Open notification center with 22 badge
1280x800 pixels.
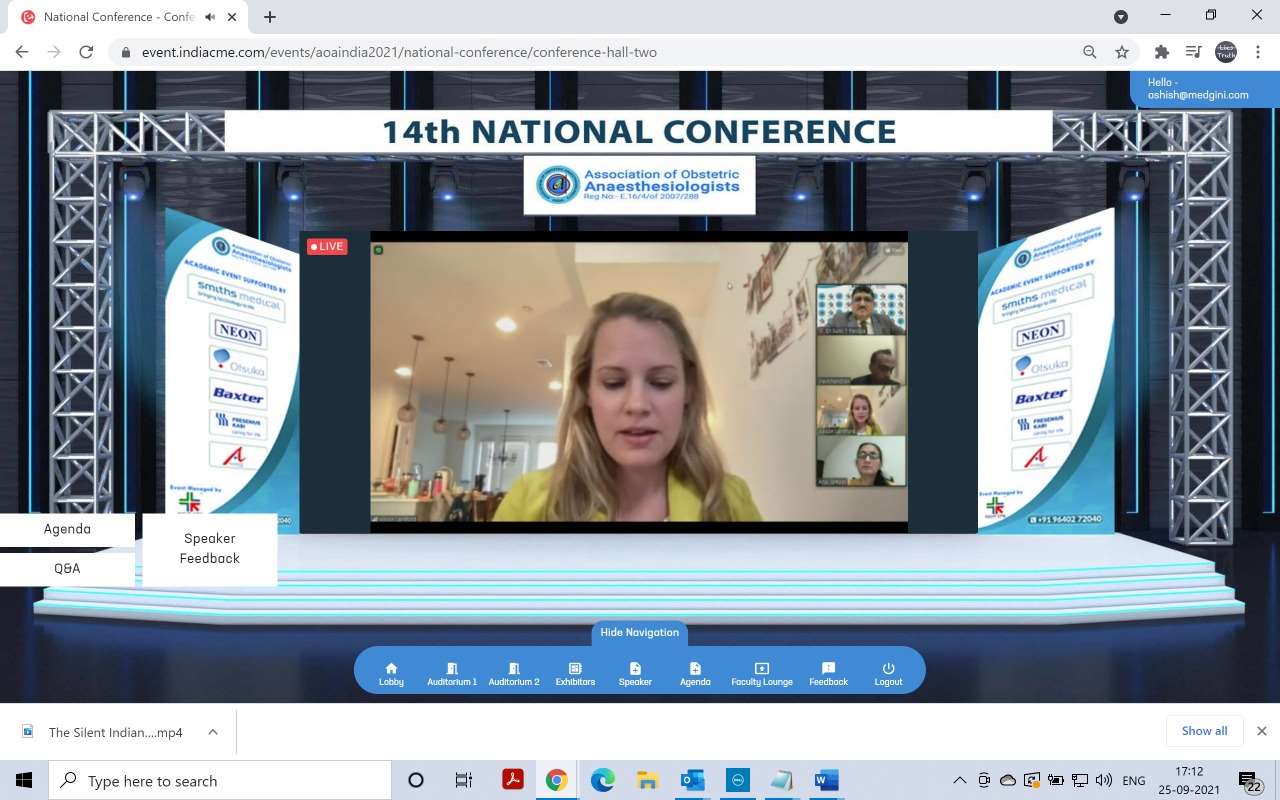point(1249,781)
